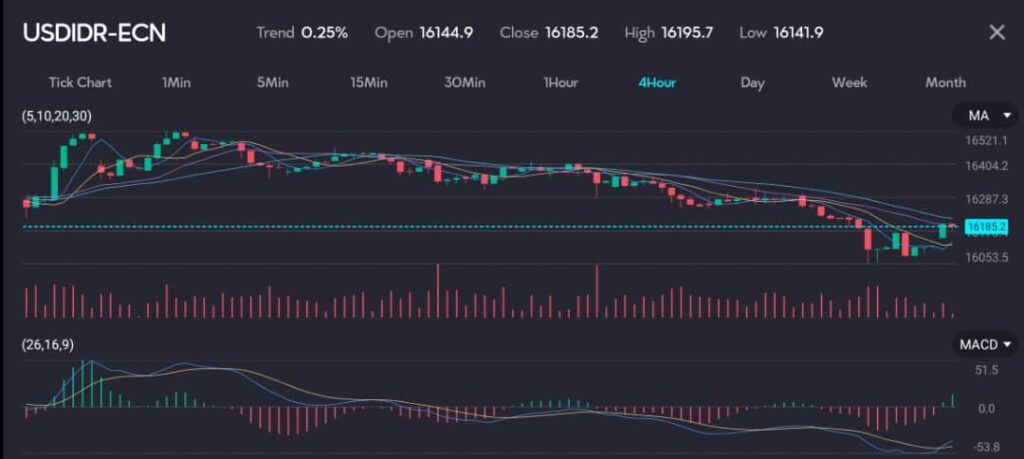
Task: Switch chart to Month timeframe
Action: click(945, 82)
